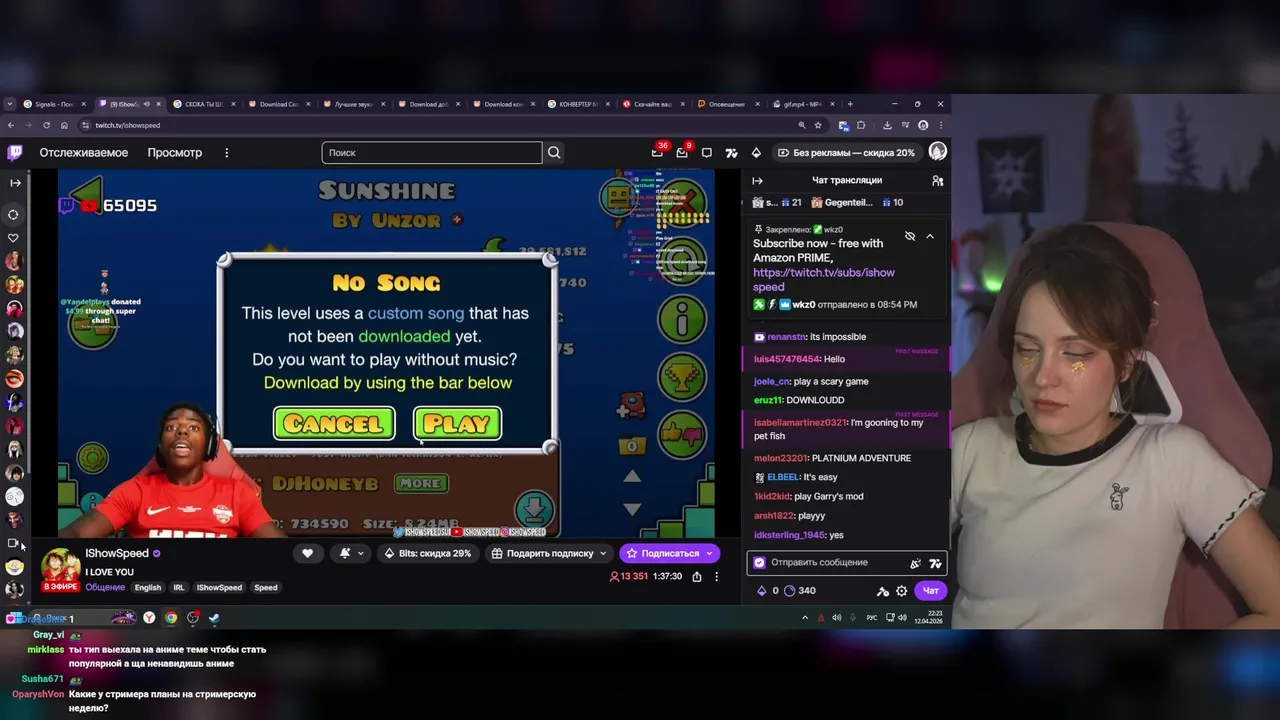The width and height of the screenshot is (1280, 720).
Task: Open emote picker icon in chat input
Action: click(915, 563)
